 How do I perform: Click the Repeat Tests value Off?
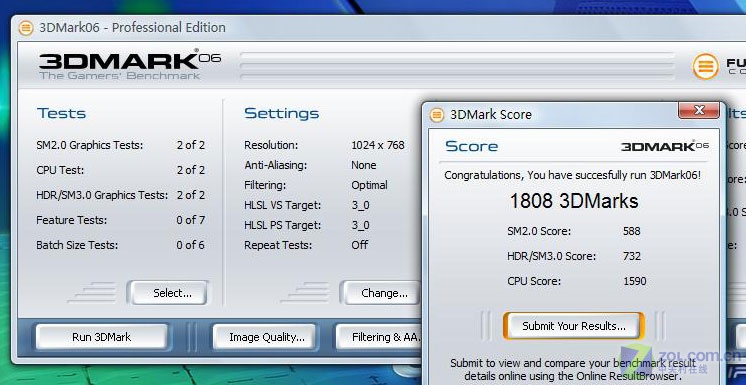coord(360,245)
